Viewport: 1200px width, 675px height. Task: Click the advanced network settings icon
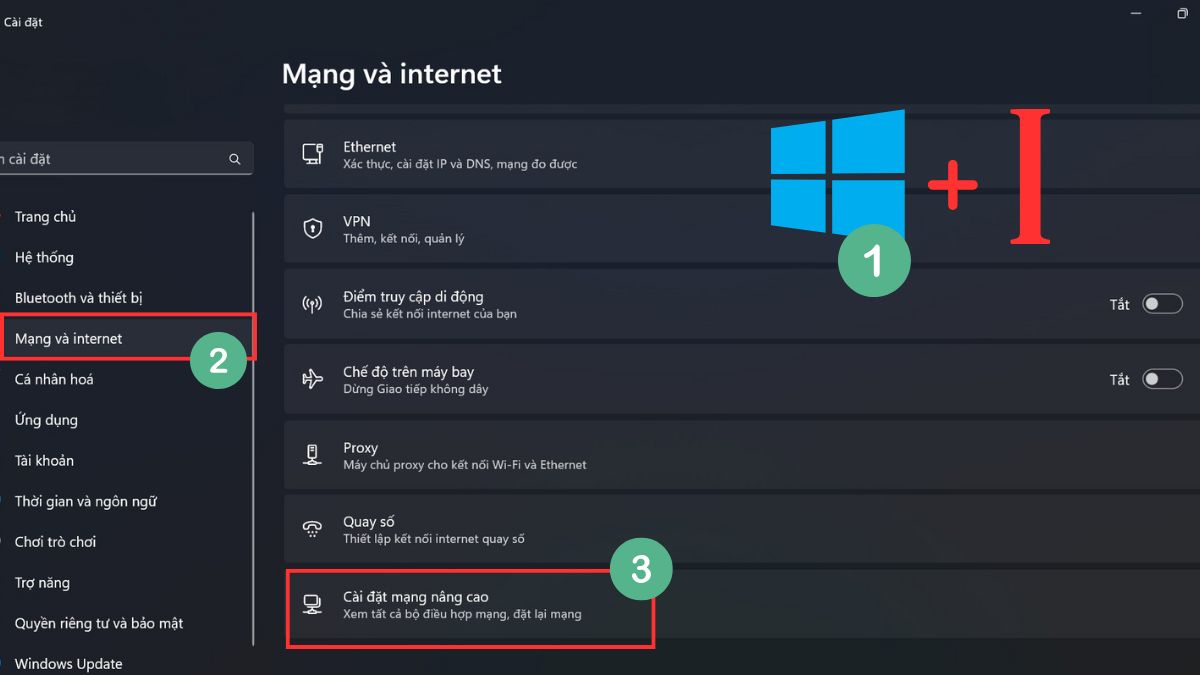coord(312,605)
